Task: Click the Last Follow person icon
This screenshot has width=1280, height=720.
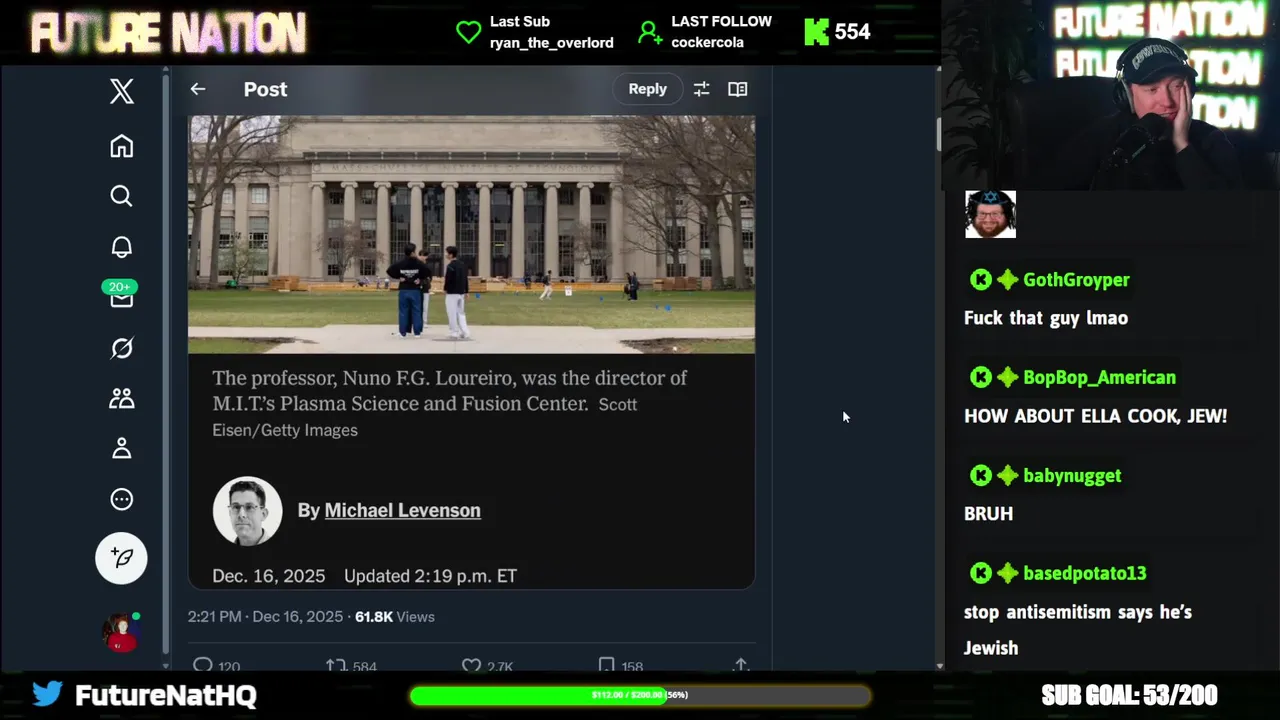Action: [650, 33]
